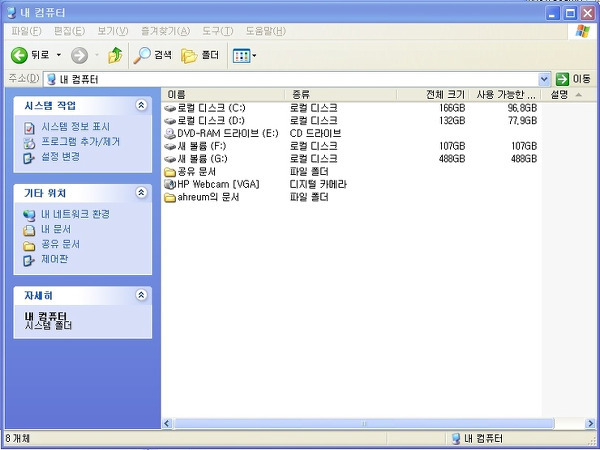Click the forward navigation arrow icon
Viewport: 600px width, 450px height.
coord(79,55)
